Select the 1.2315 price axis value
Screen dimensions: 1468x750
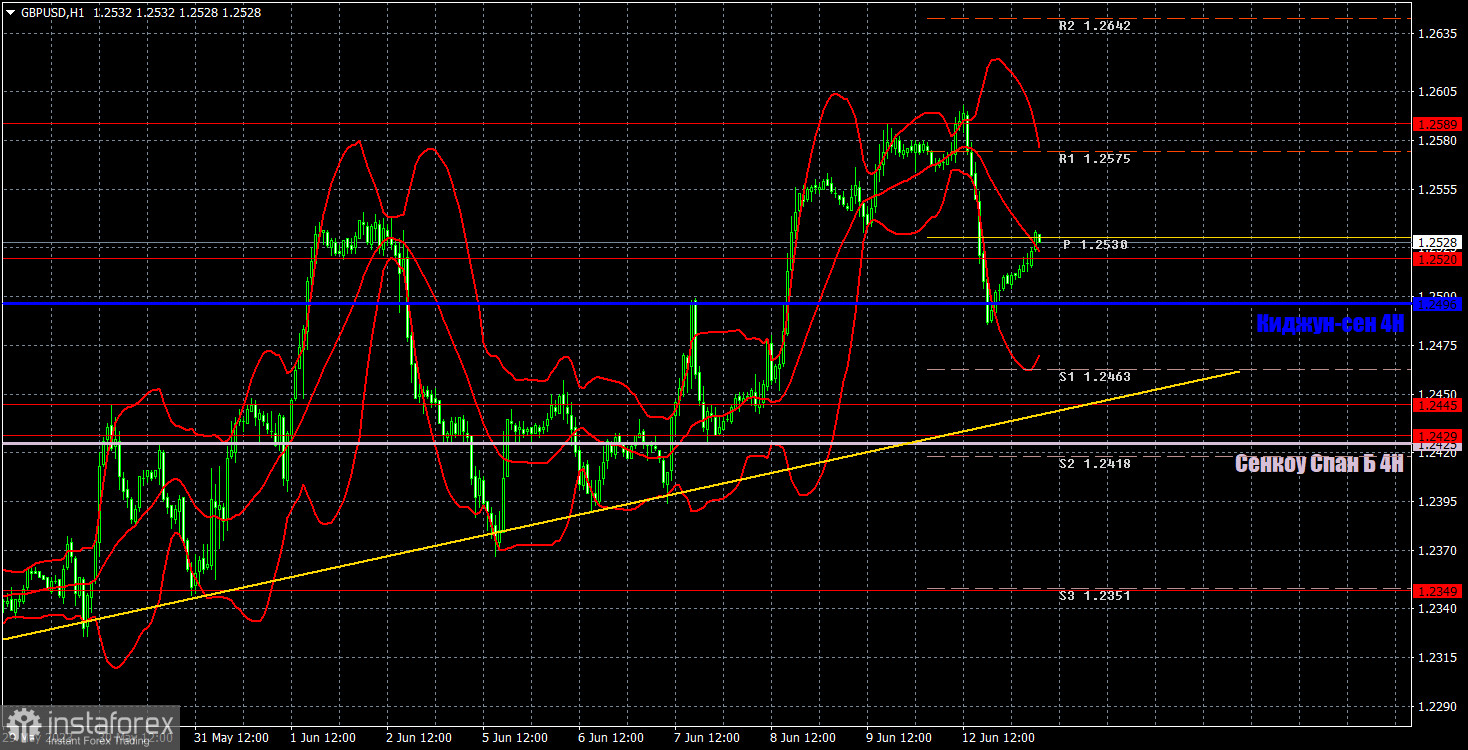1437,658
